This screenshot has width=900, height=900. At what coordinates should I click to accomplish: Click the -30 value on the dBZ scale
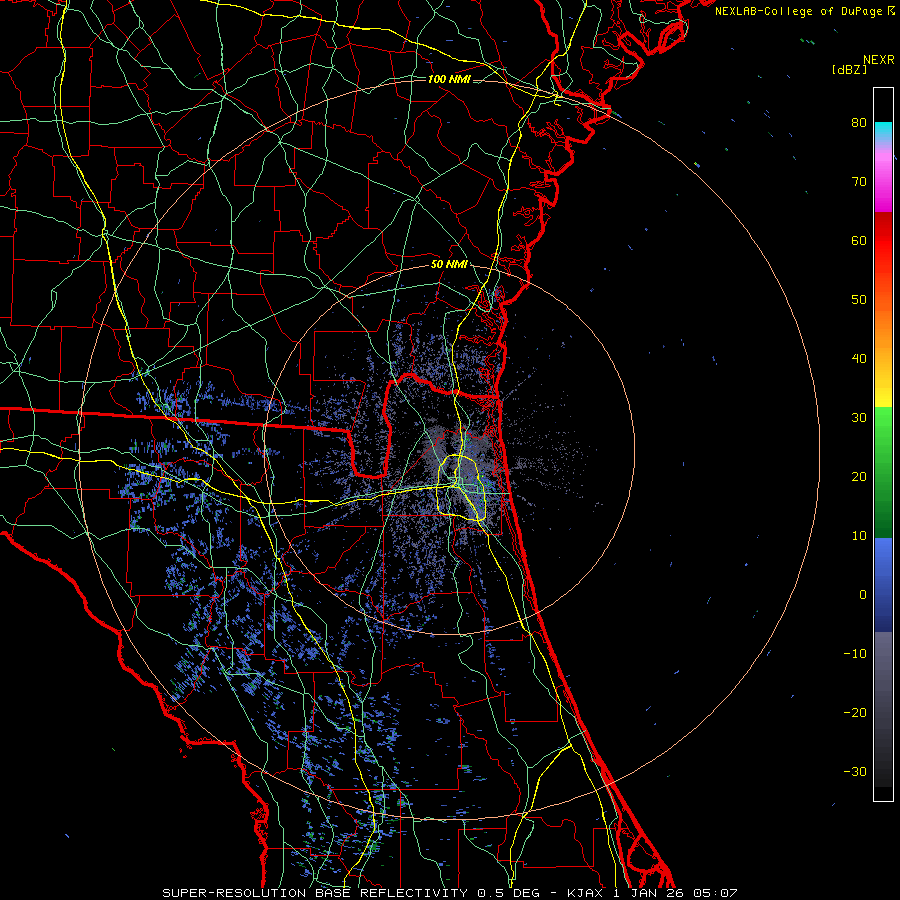(855, 771)
